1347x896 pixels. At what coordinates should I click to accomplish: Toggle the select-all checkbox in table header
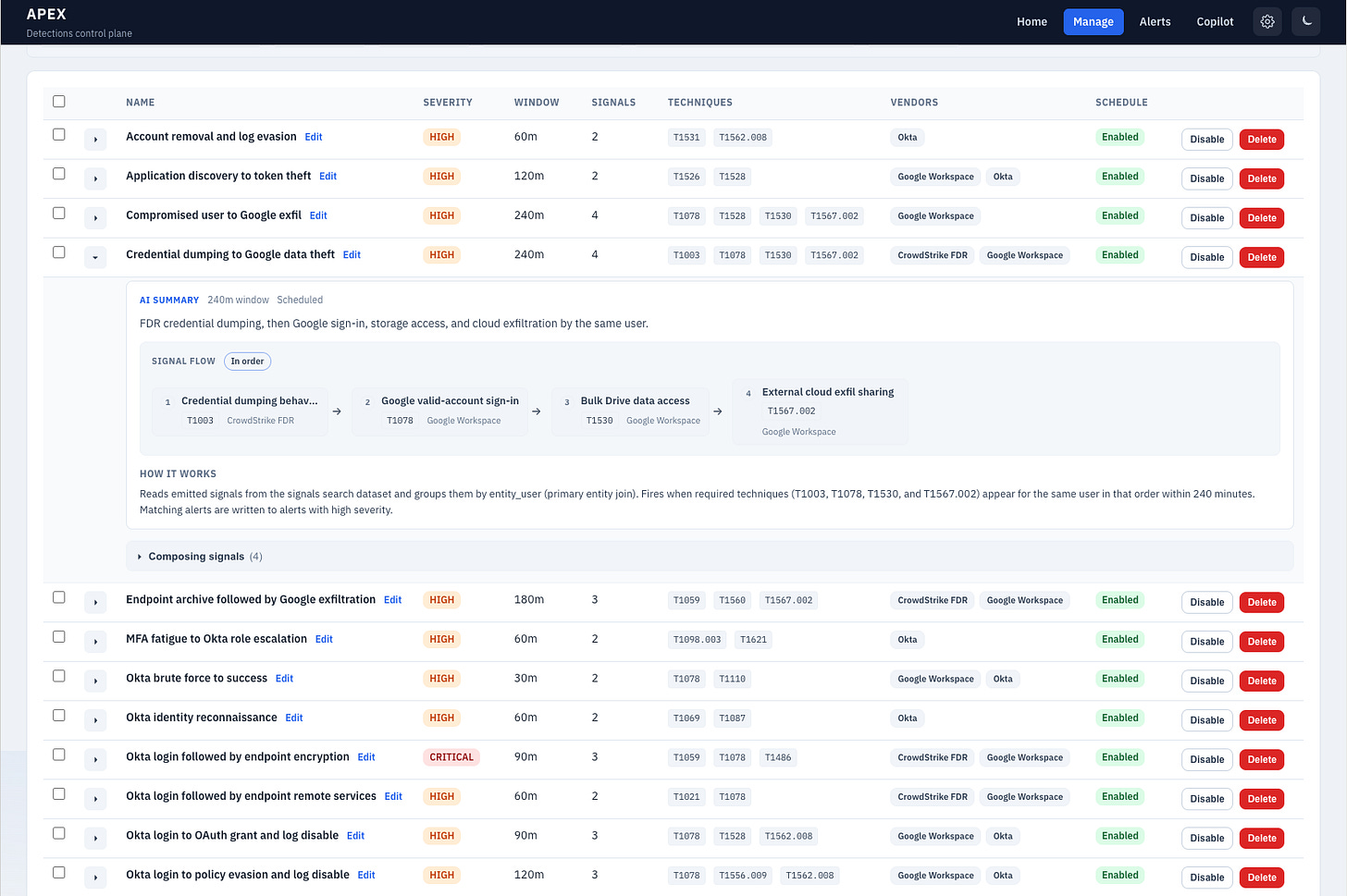[59, 102]
